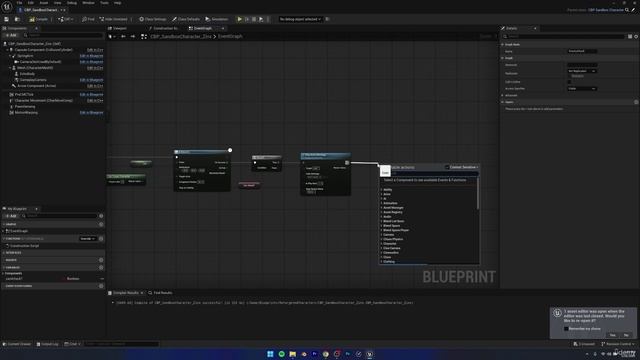Open Class Defaults

click(186, 19)
